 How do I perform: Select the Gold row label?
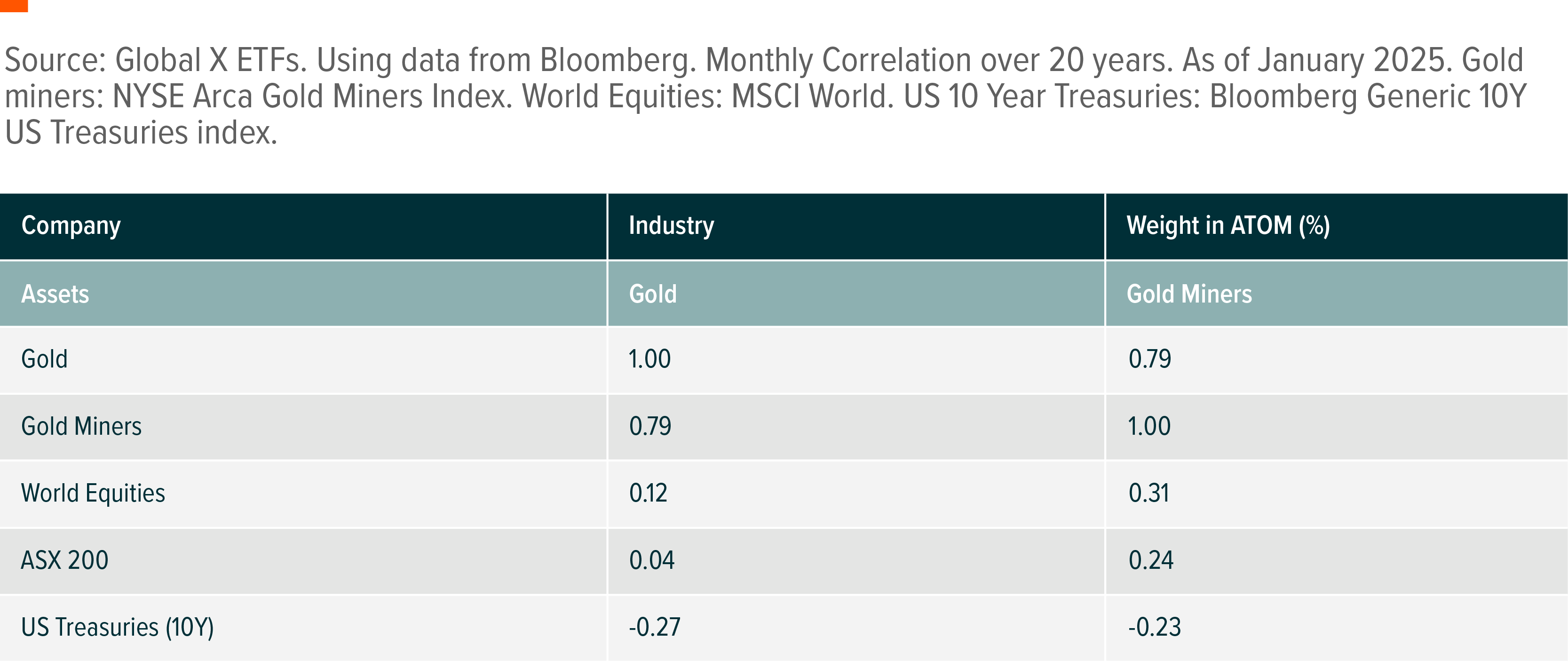tap(44, 359)
